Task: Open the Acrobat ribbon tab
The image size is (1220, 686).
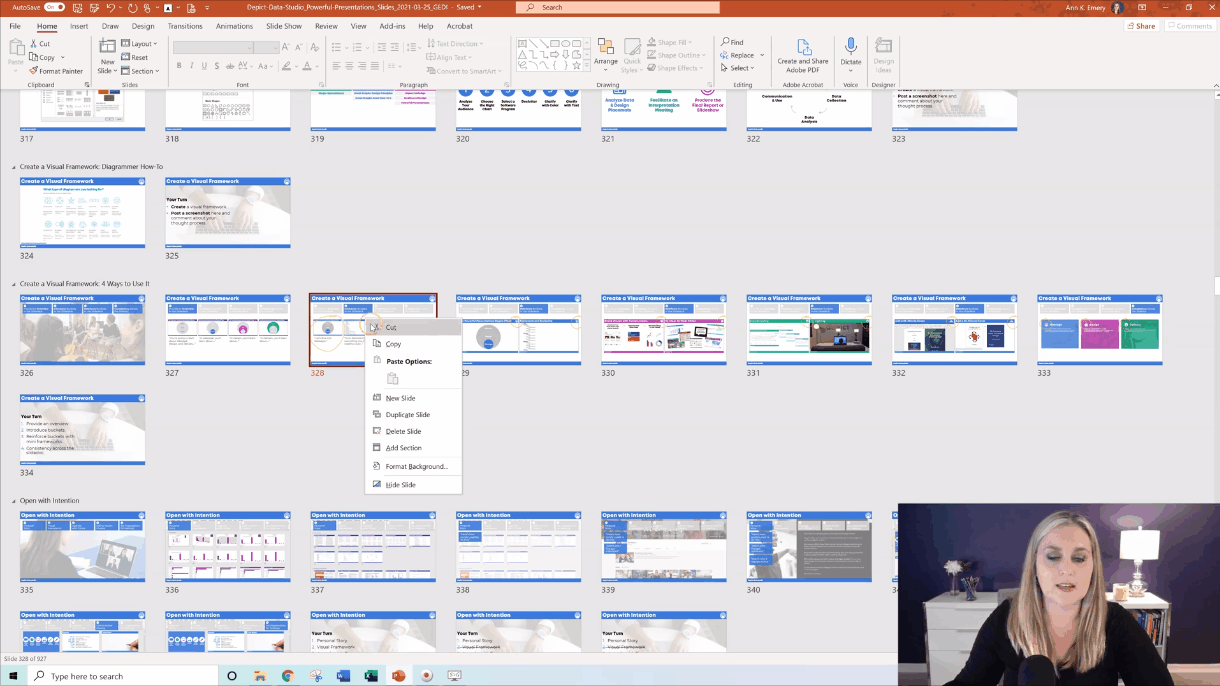Action: pos(460,26)
